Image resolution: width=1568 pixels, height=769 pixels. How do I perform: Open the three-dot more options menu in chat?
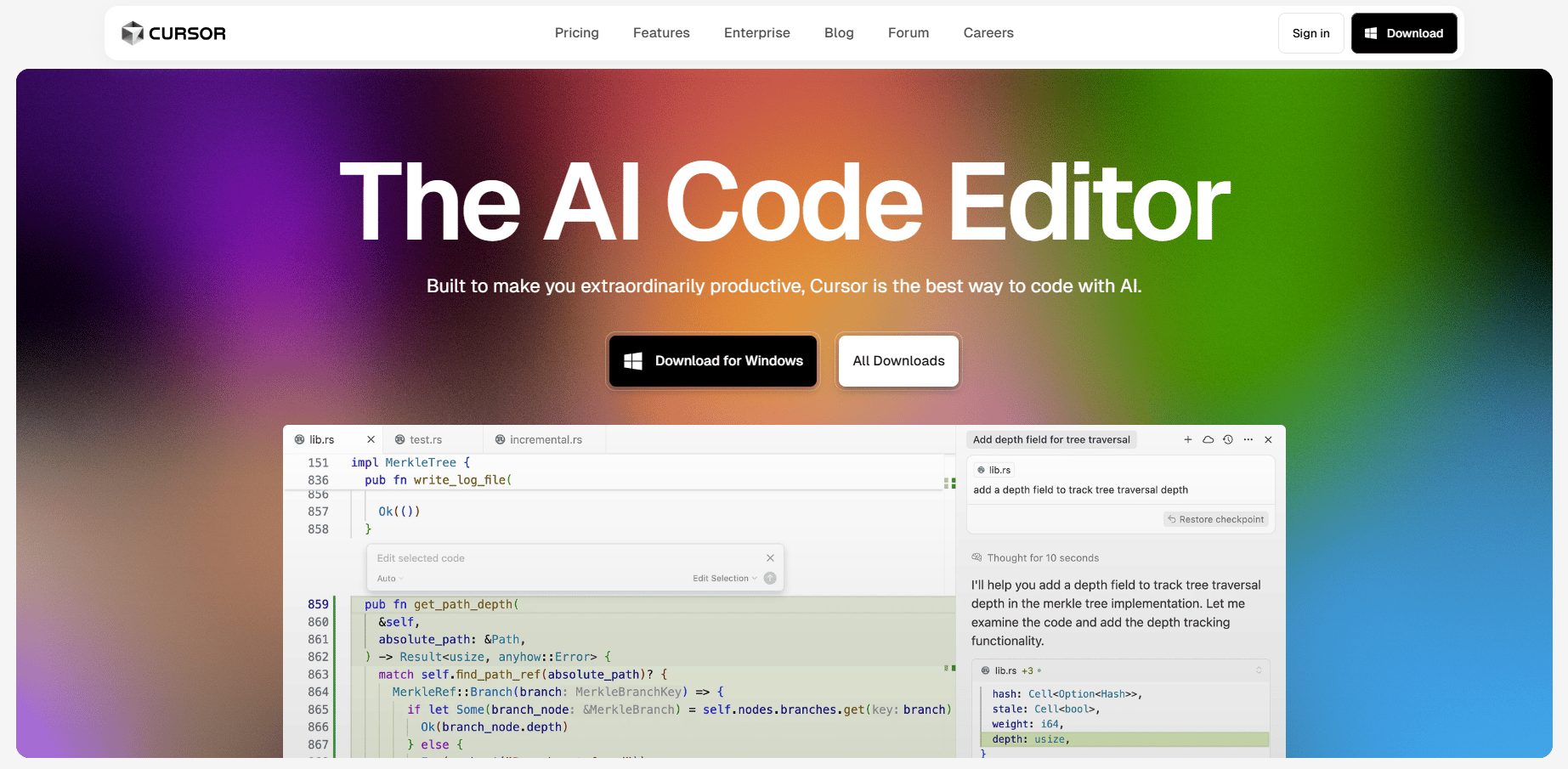tap(1248, 439)
